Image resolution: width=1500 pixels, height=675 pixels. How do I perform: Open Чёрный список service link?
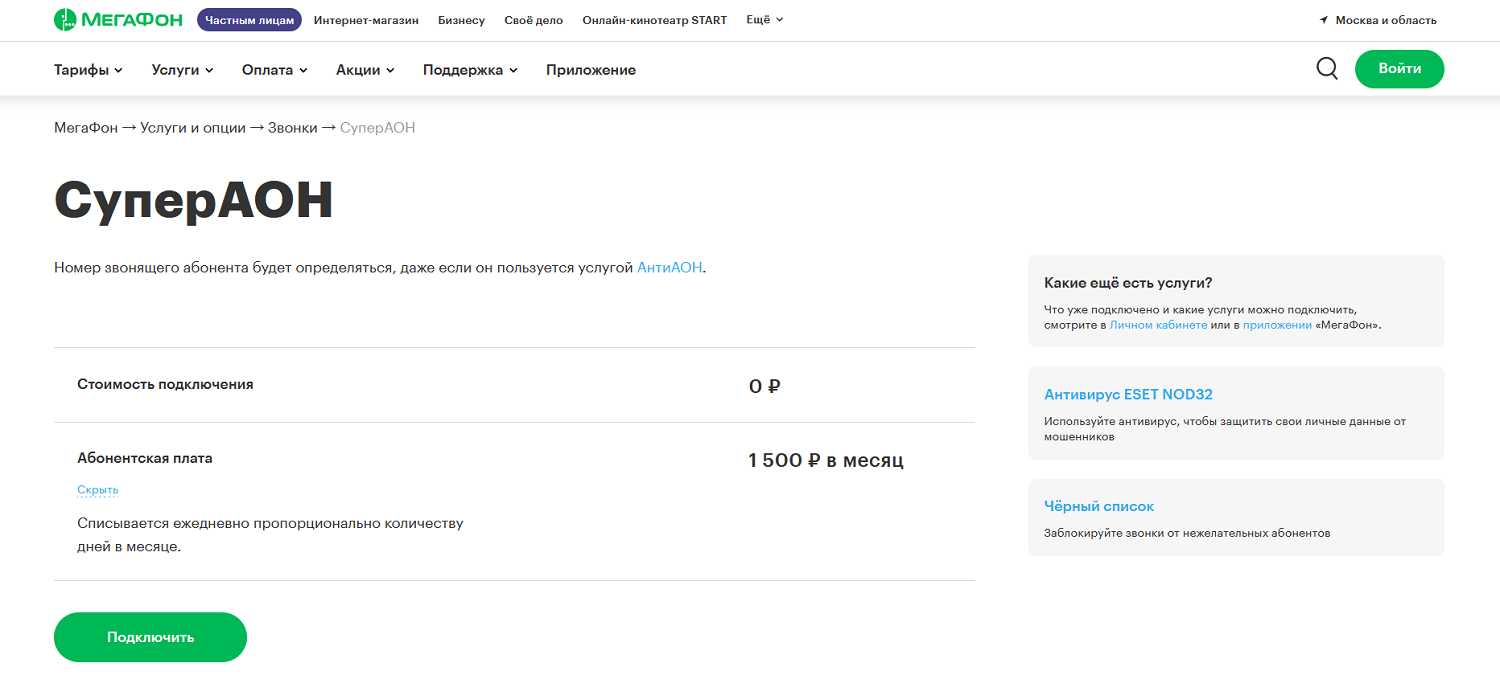click(x=1099, y=507)
